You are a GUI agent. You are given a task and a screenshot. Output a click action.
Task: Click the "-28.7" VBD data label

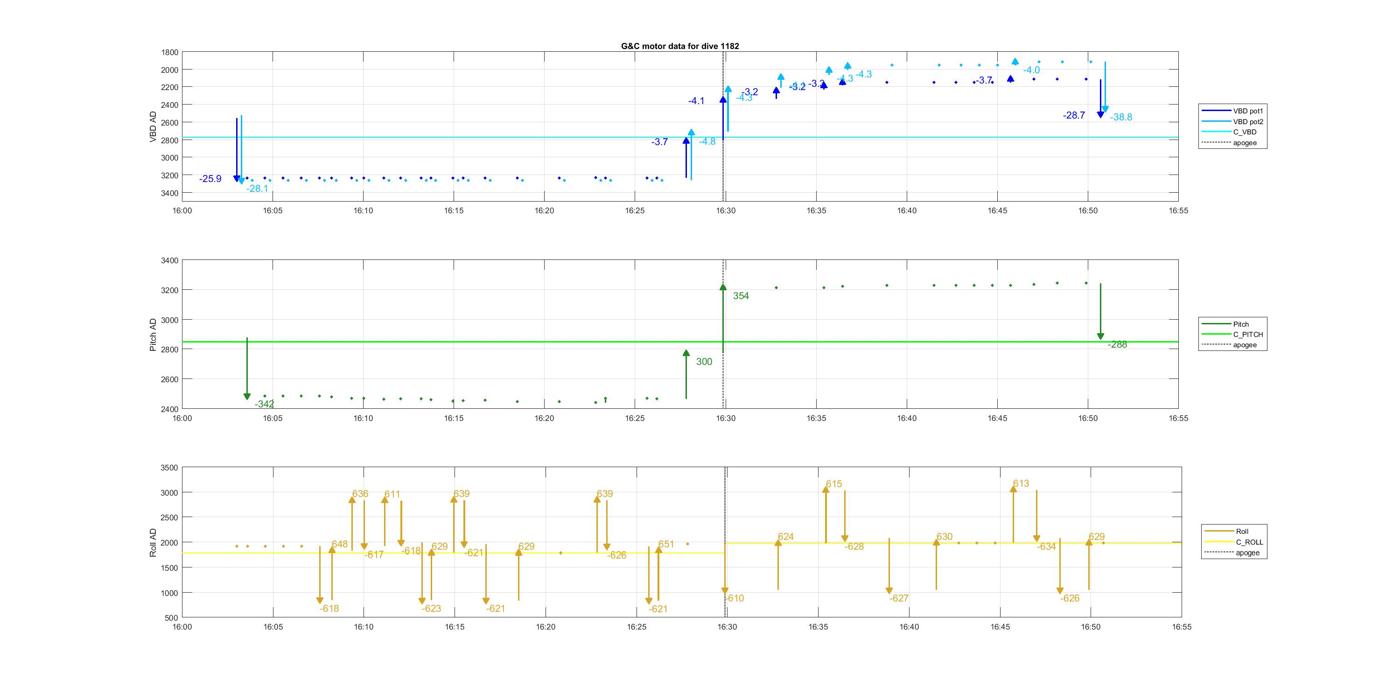pyautogui.click(x=1074, y=116)
